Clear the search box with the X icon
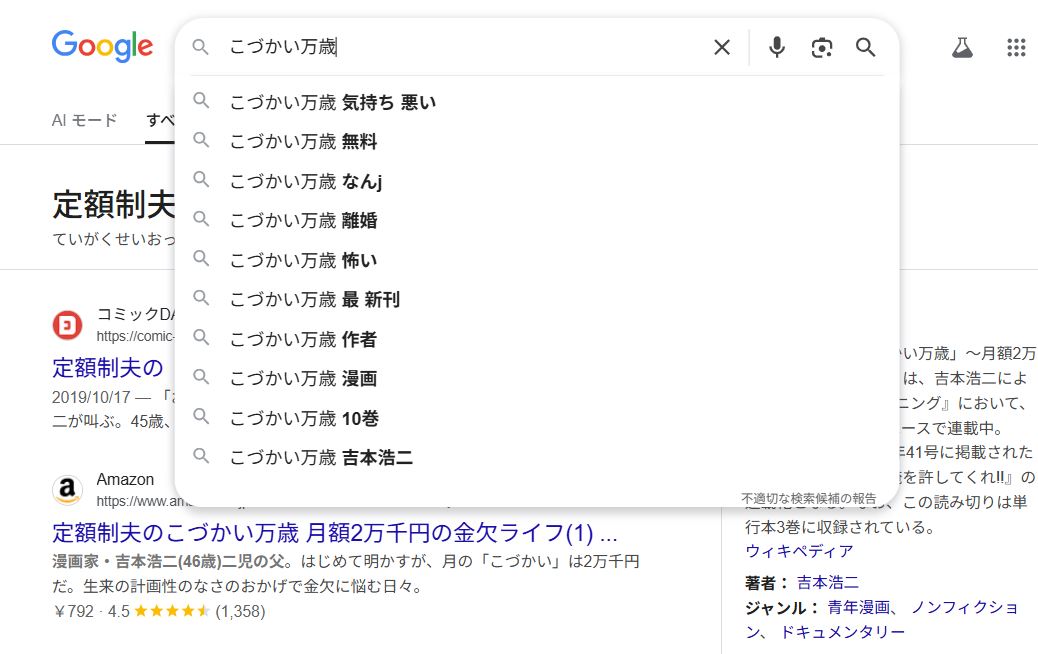This screenshot has width=1038, height=654. (721, 47)
